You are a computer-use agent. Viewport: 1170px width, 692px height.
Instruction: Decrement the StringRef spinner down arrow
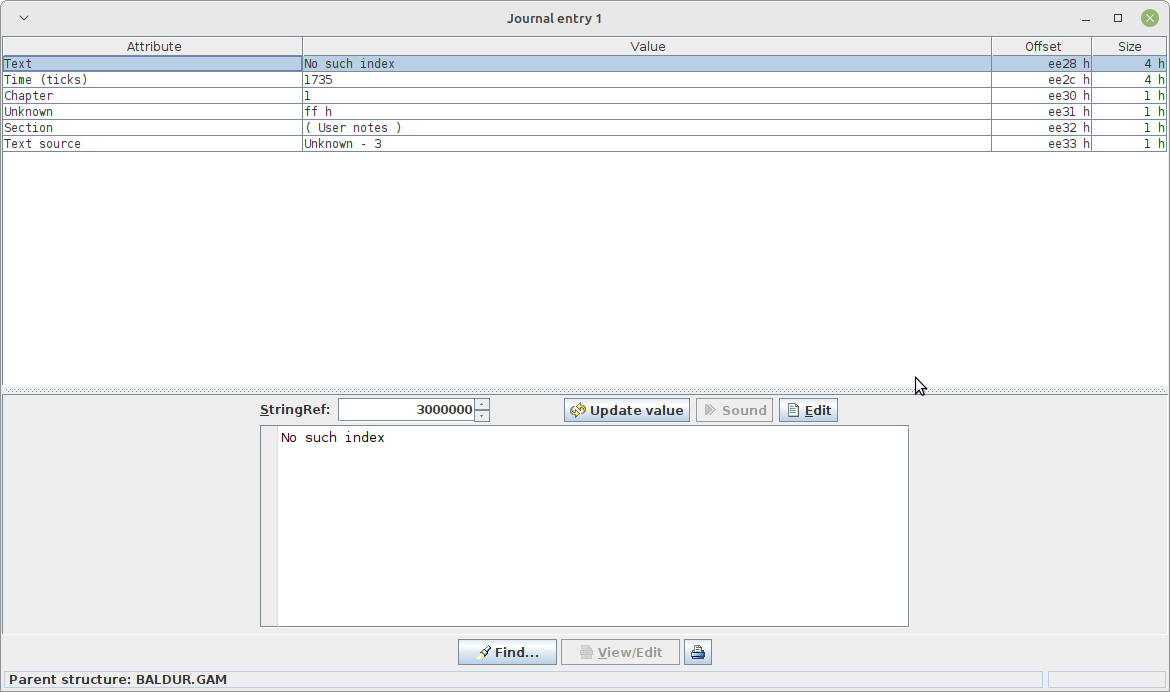tap(482, 416)
